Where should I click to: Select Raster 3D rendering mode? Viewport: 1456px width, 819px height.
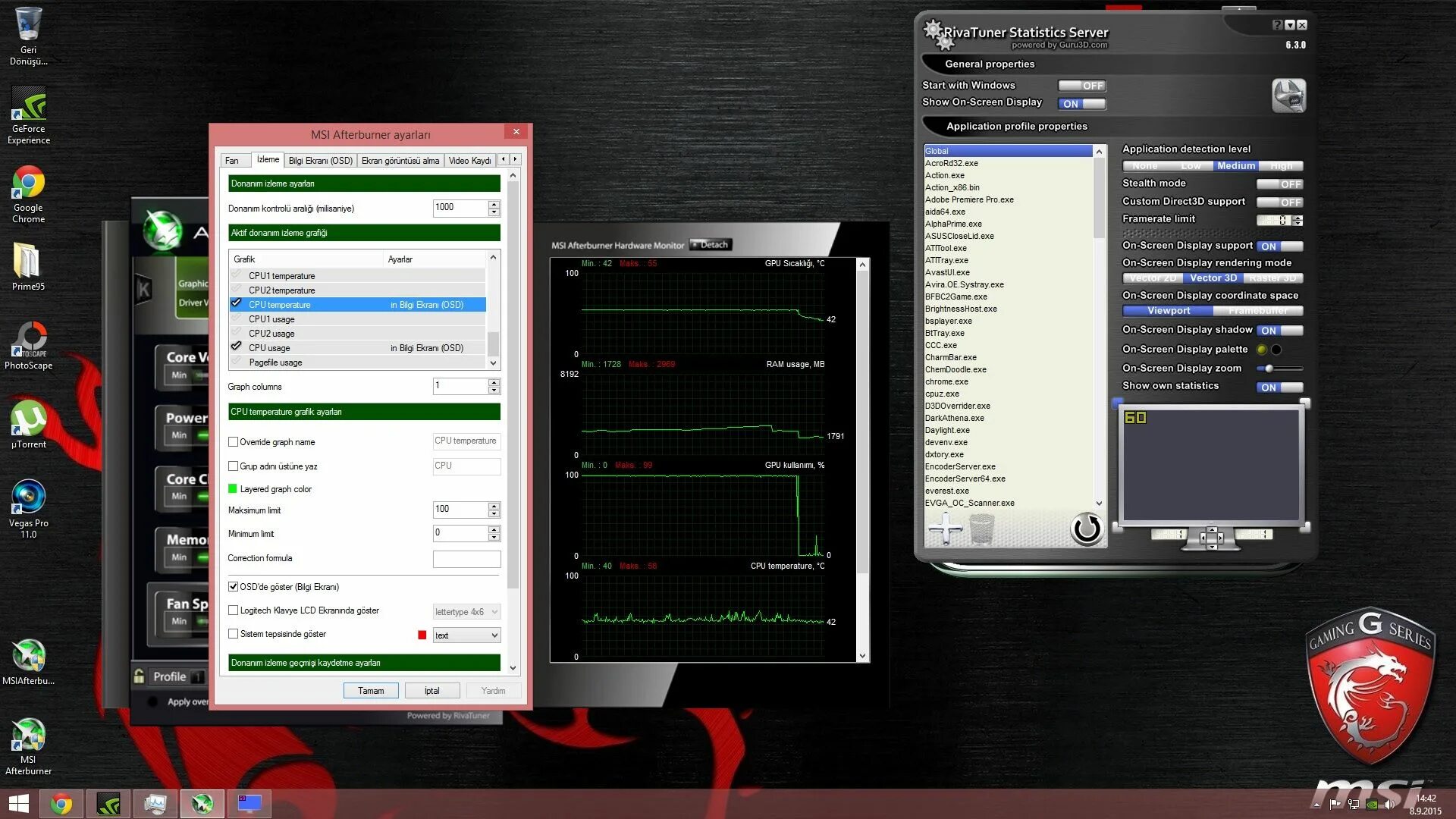coord(1272,278)
